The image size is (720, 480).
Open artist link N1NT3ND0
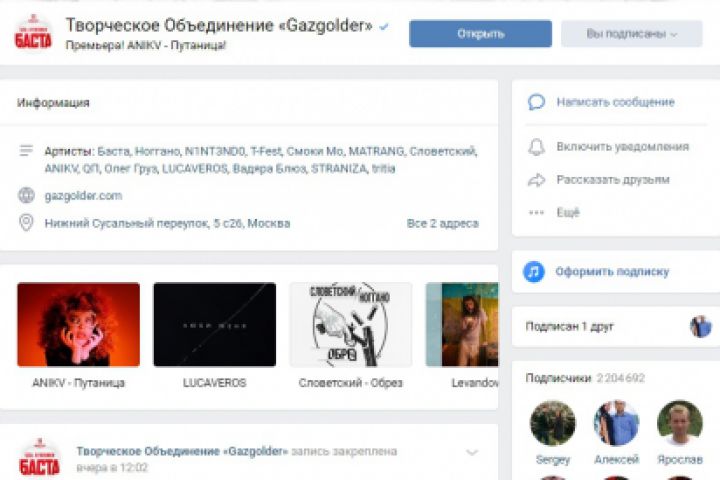[215, 151]
